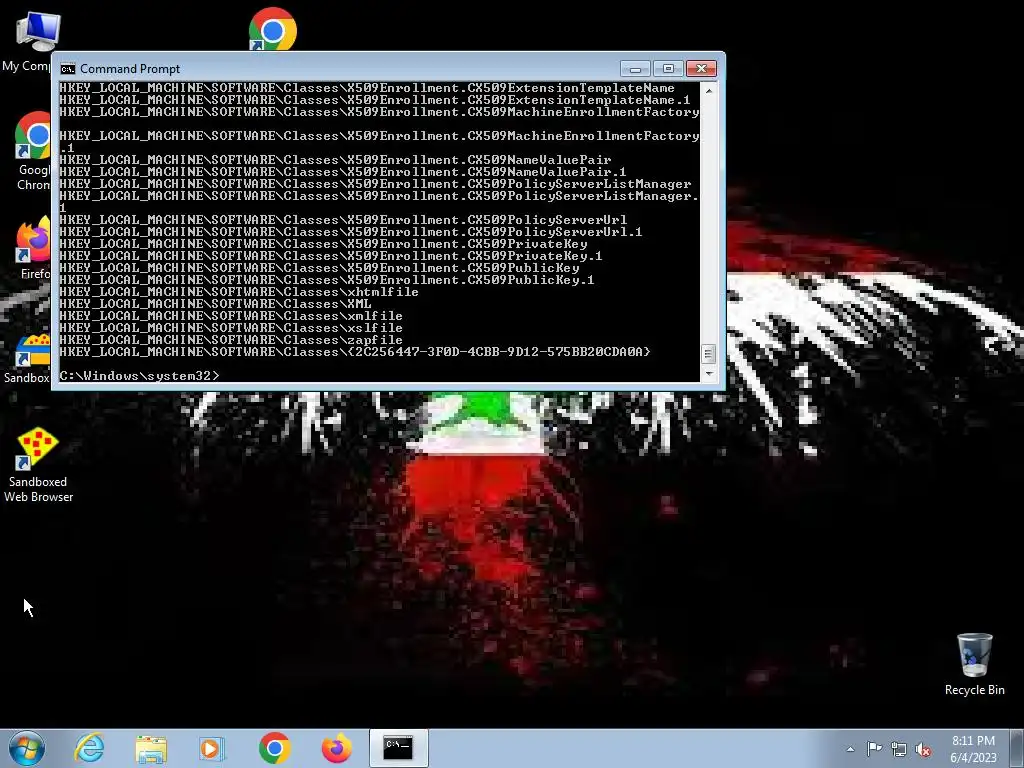Open the Command Prompt title bar system icon
Image resolution: width=1024 pixels, height=768 pixels.
[68, 69]
